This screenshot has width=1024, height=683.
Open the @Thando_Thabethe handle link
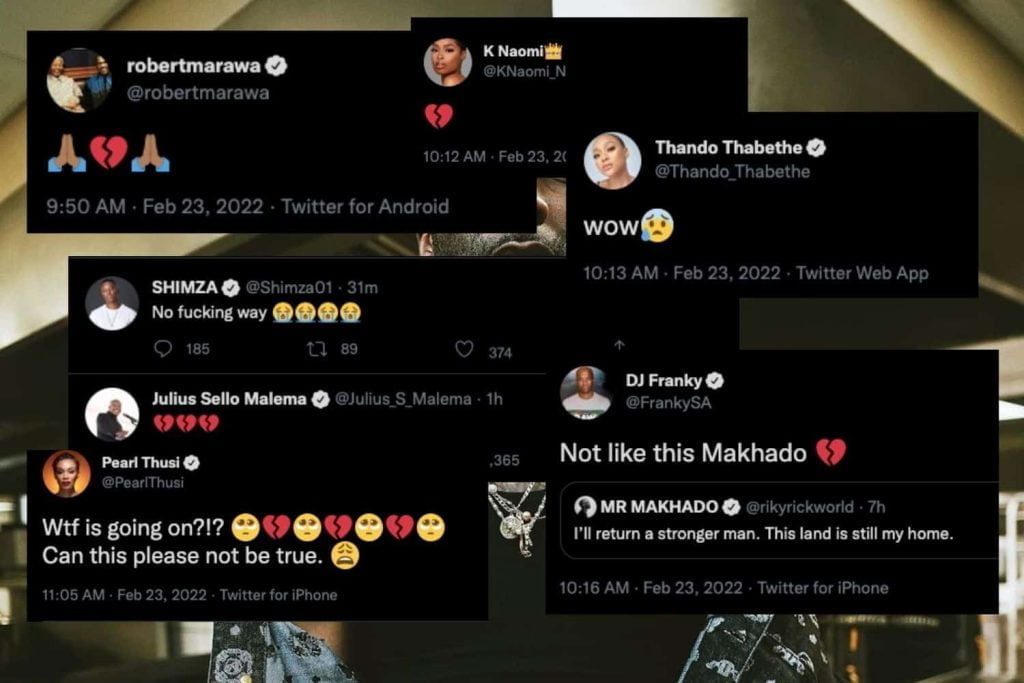click(x=732, y=172)
